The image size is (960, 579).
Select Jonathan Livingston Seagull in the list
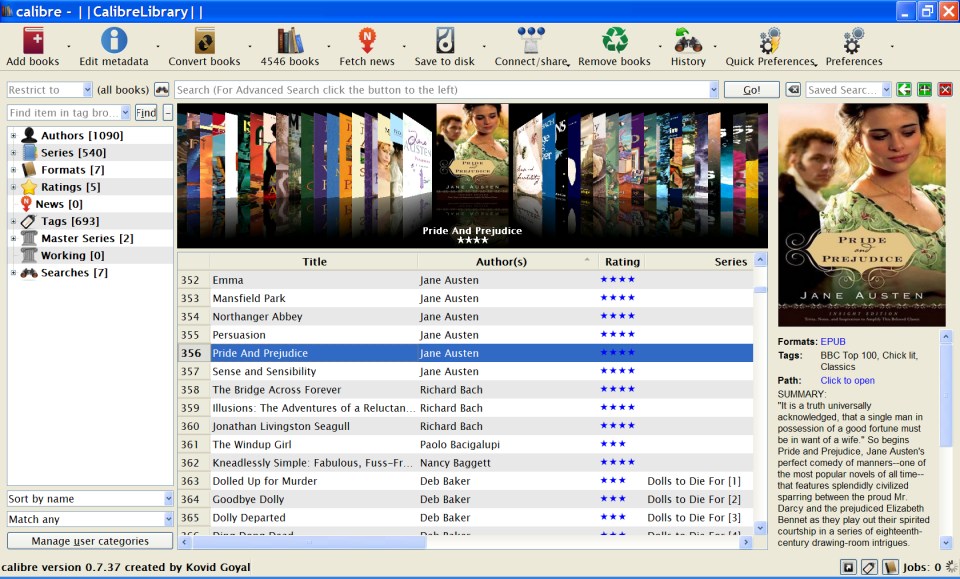(465, 426)
